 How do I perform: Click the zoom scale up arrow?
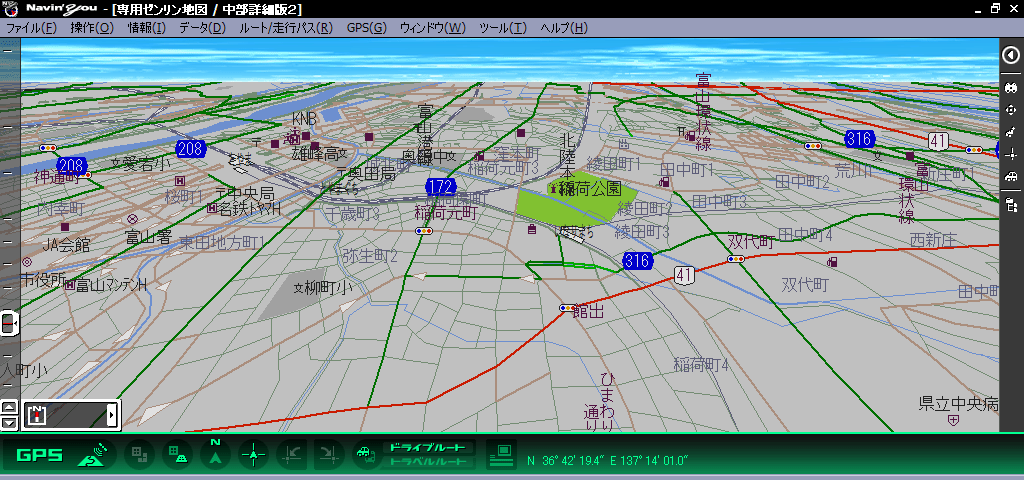click(8, 408)
